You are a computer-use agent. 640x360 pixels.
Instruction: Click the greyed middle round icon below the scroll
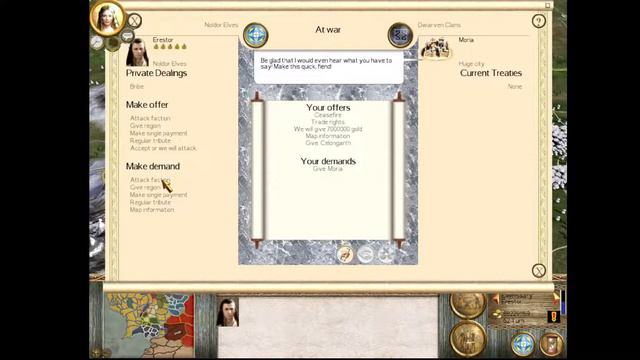[365, 254]
